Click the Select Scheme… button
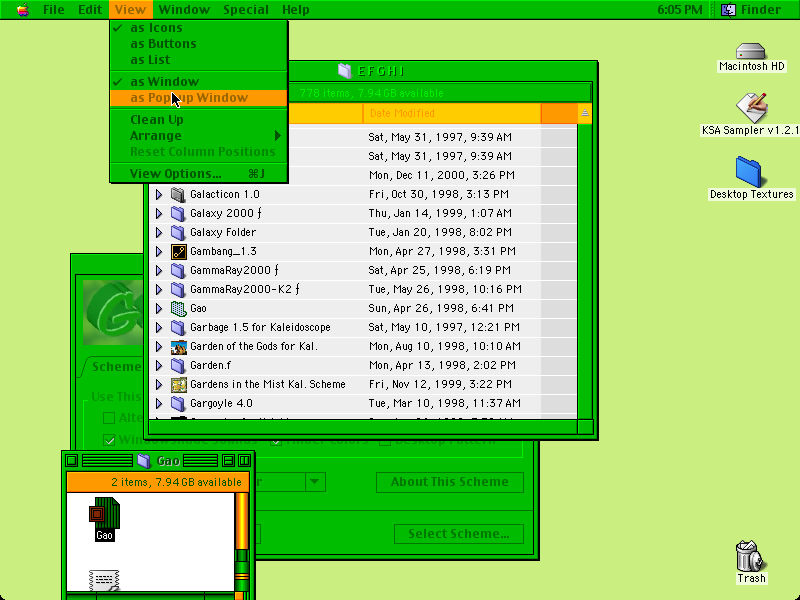The image size is (800, 600). click(459, 534)
